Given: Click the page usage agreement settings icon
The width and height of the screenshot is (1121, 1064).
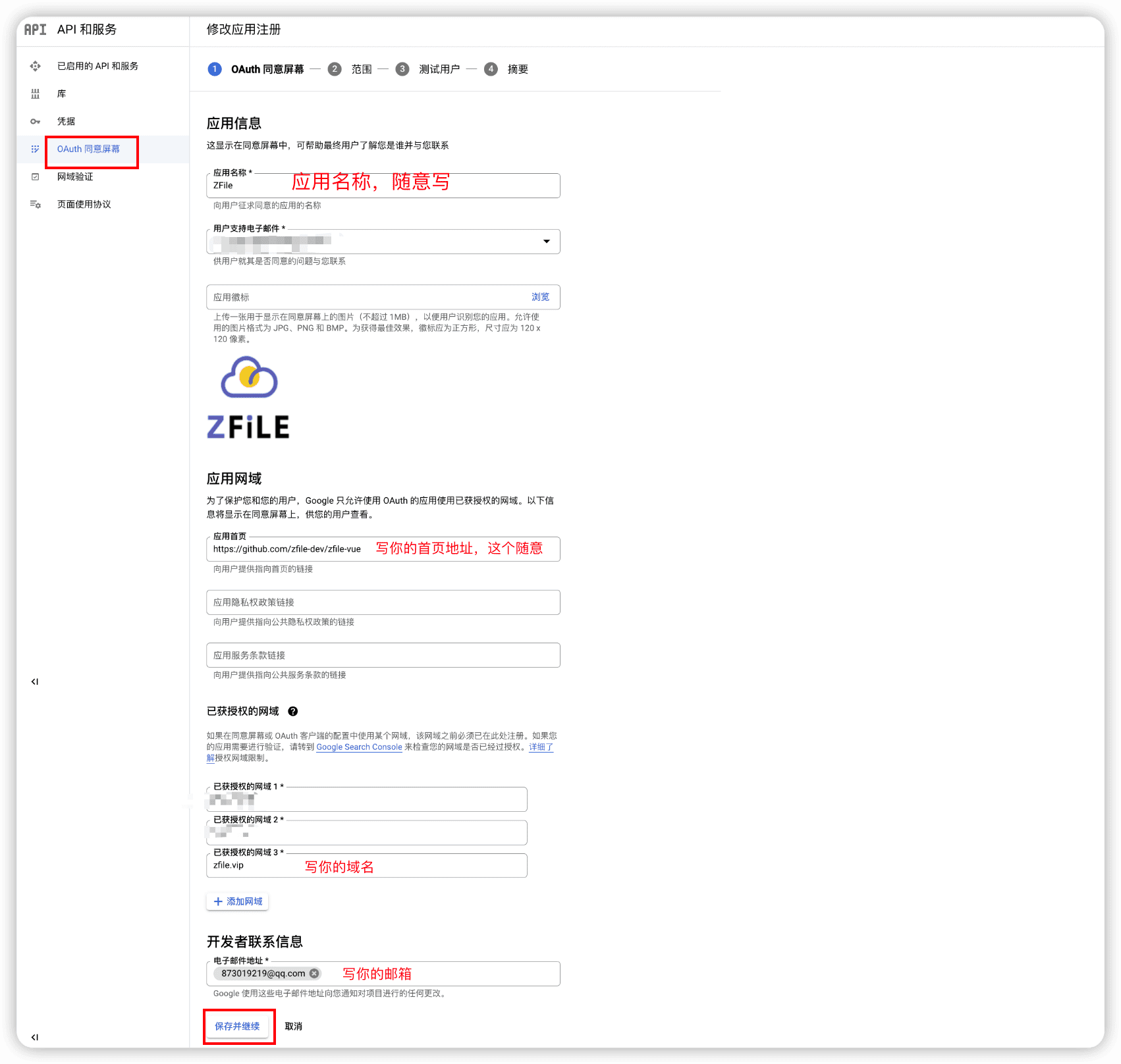Looking at the screenshot, I should click(36, 204).
